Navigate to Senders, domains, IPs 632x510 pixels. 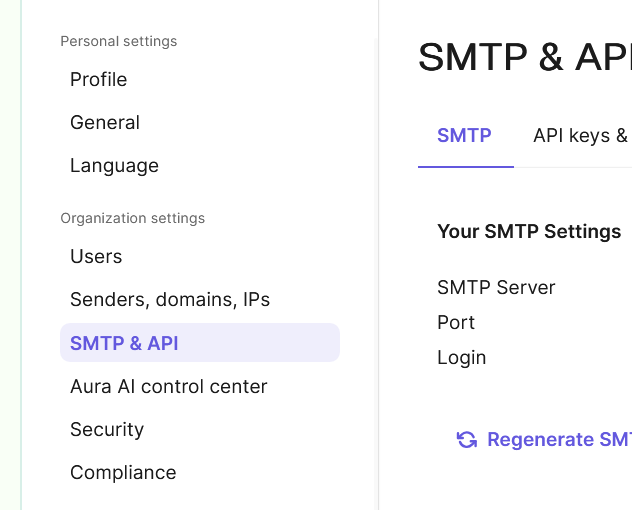tap(170, 300)
